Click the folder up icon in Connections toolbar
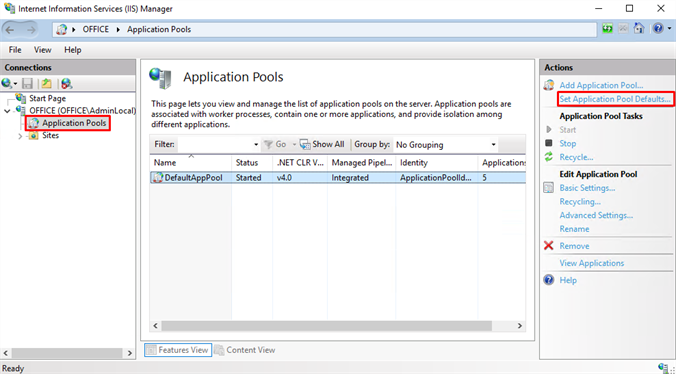Image resolution: width=676 pixels, height=374 pixels. 46,83
